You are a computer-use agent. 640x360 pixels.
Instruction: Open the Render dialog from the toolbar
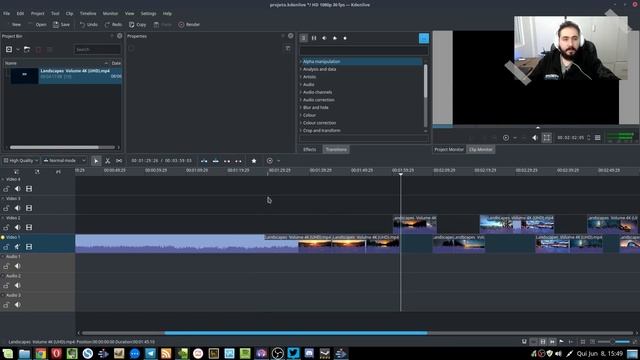tap(189, 24)
